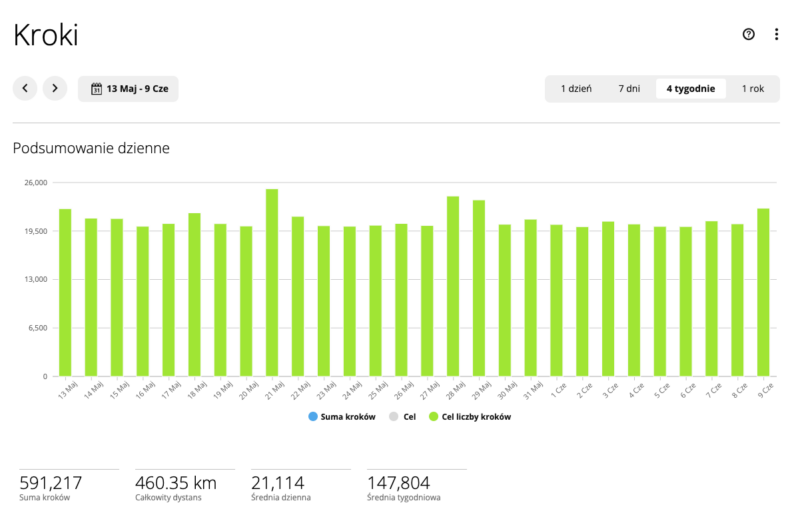Select the 13 Maj bar
Image resolution: width=800 pixels, height=515 pixels.
65,292
